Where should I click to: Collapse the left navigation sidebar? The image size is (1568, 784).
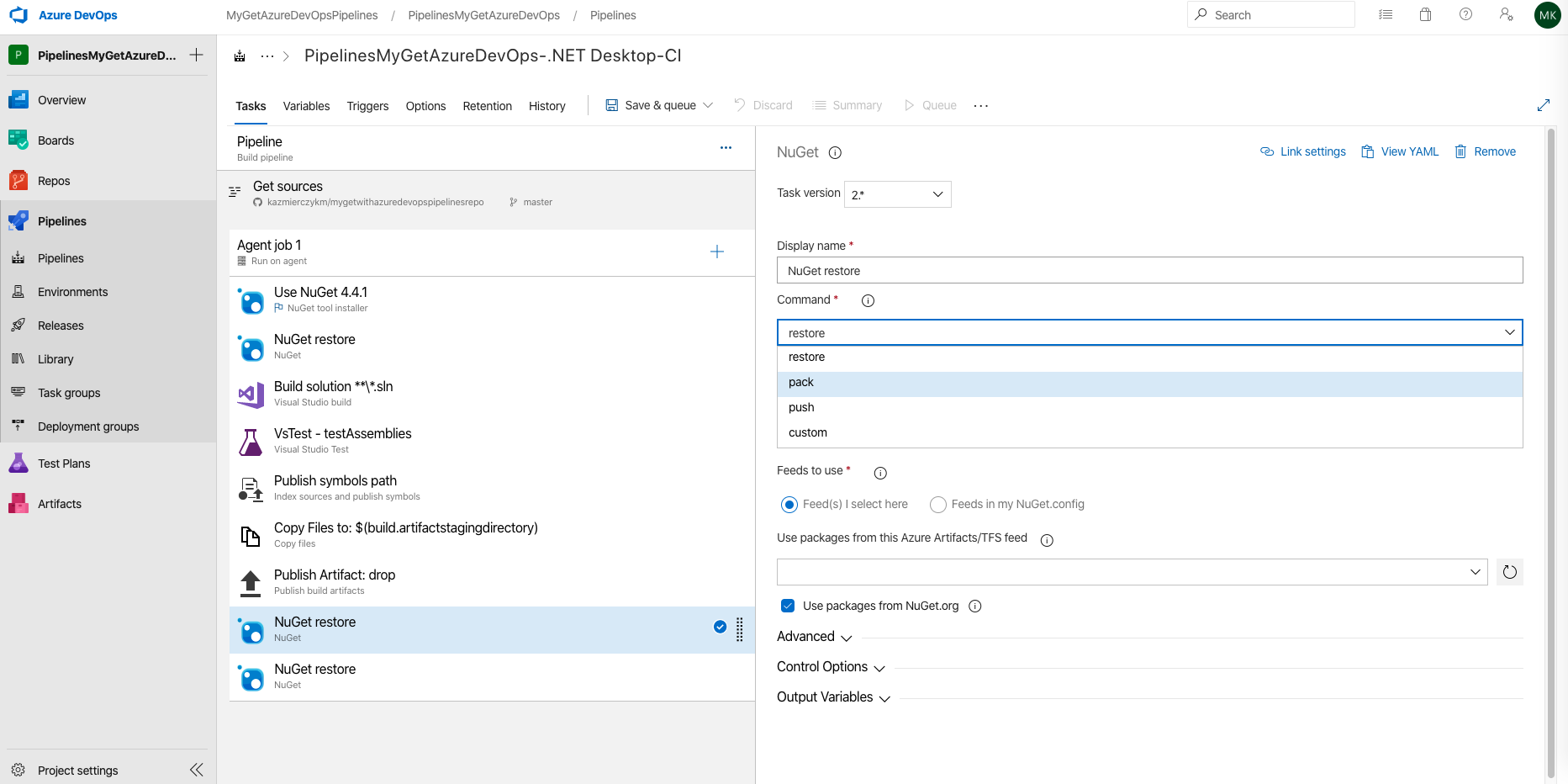tap(197, 770)
